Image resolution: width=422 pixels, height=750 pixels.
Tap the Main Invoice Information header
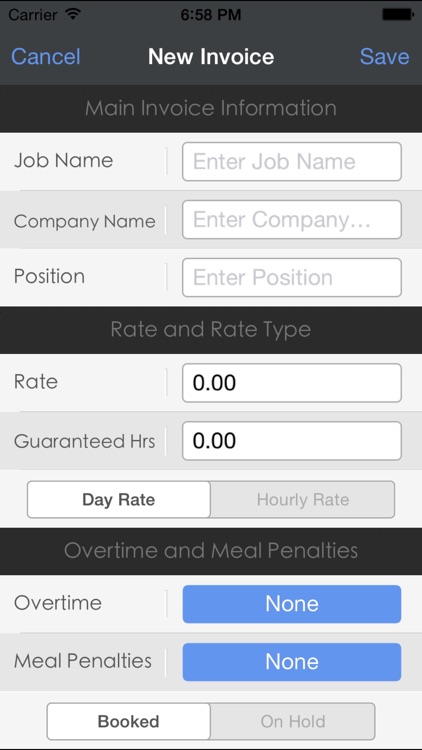211,109
